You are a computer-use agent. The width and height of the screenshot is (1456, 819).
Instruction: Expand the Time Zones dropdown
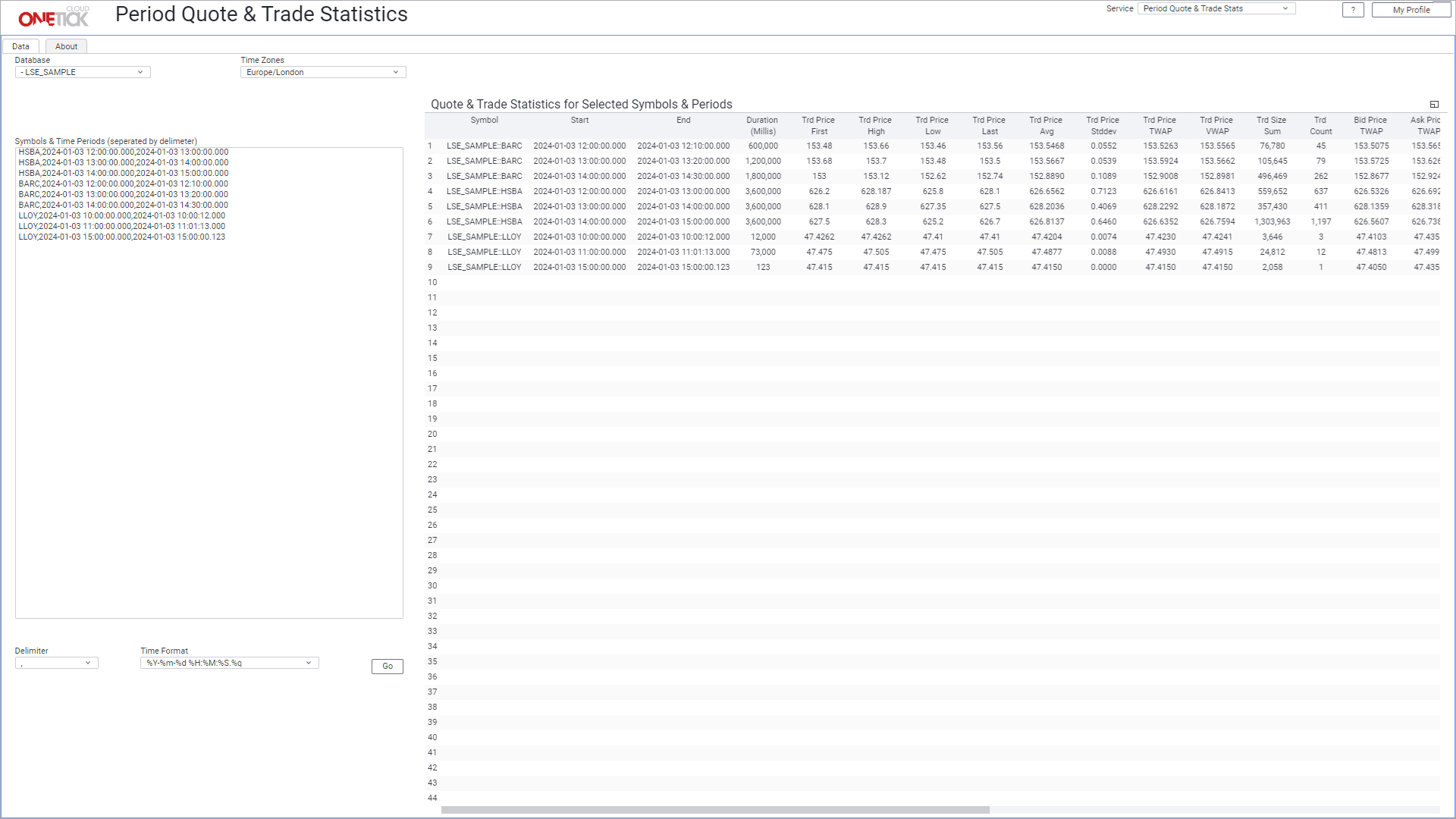[323, 72]
